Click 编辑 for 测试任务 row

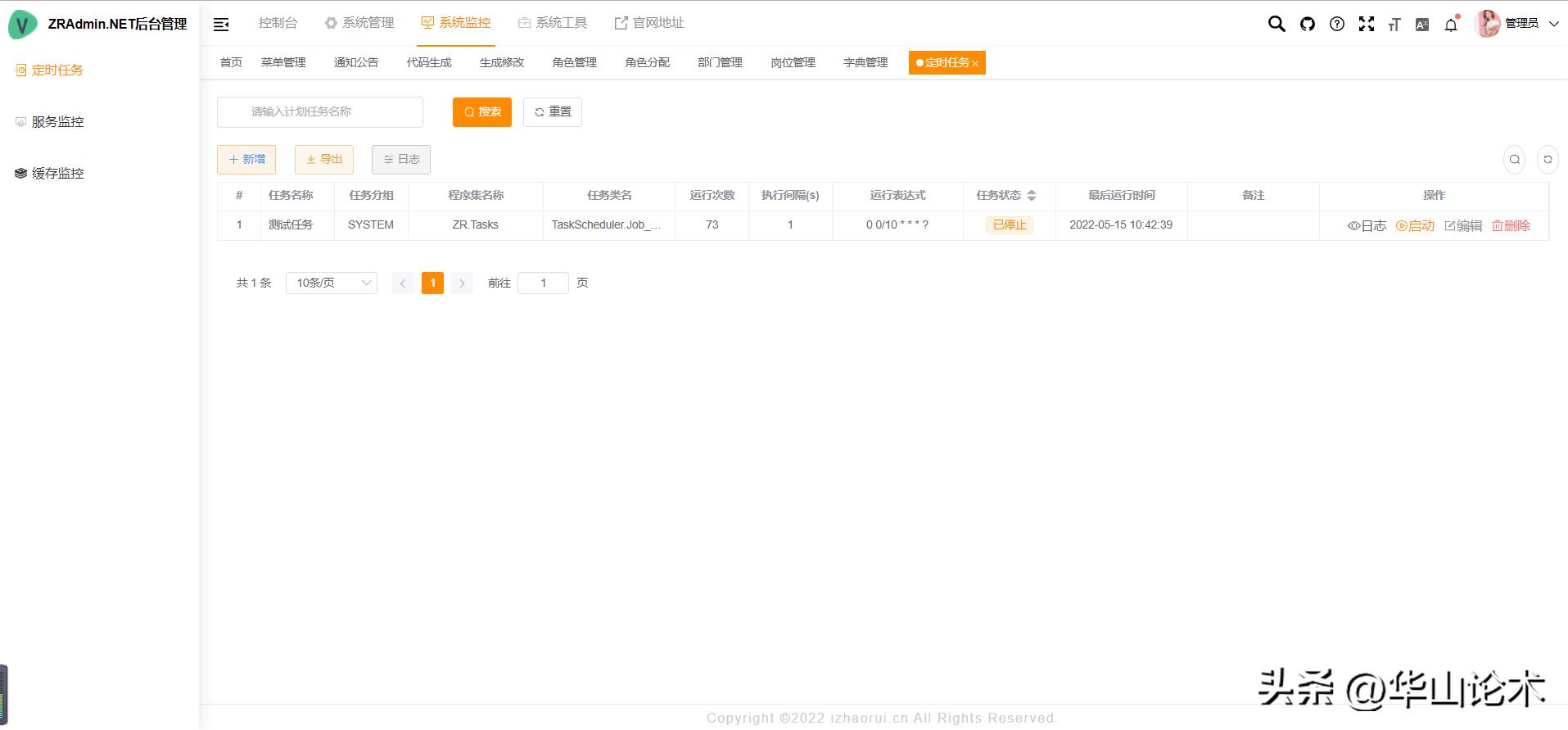point(1463,226)
